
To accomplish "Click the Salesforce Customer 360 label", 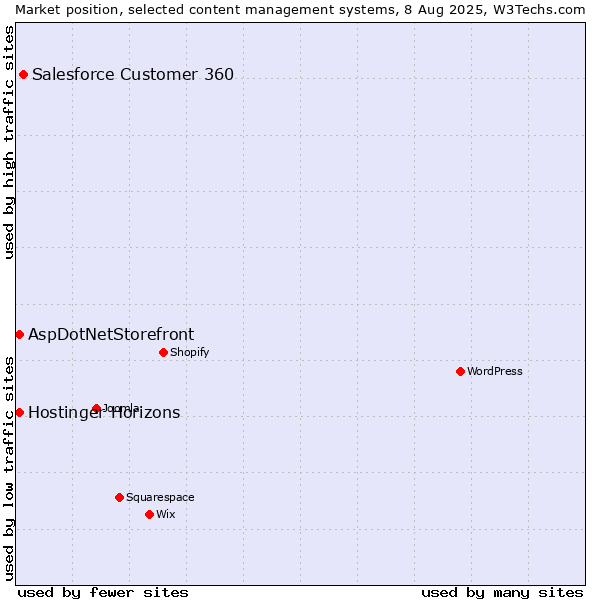I will pos(133,75).
